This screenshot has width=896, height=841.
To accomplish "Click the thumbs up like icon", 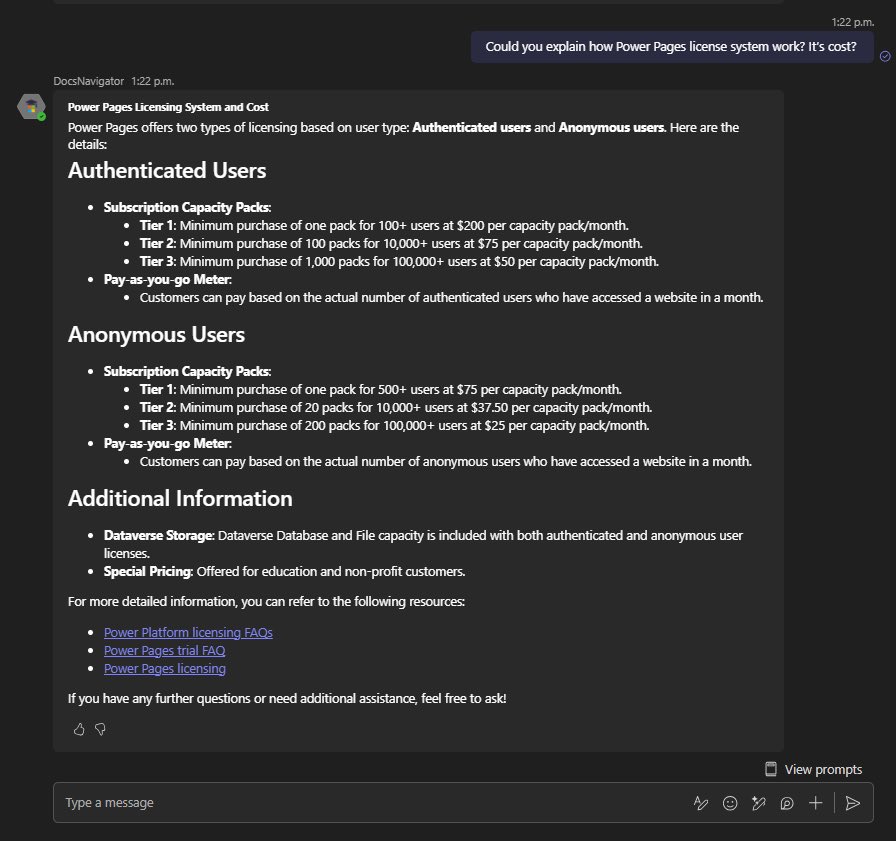I will pos(79,729).
